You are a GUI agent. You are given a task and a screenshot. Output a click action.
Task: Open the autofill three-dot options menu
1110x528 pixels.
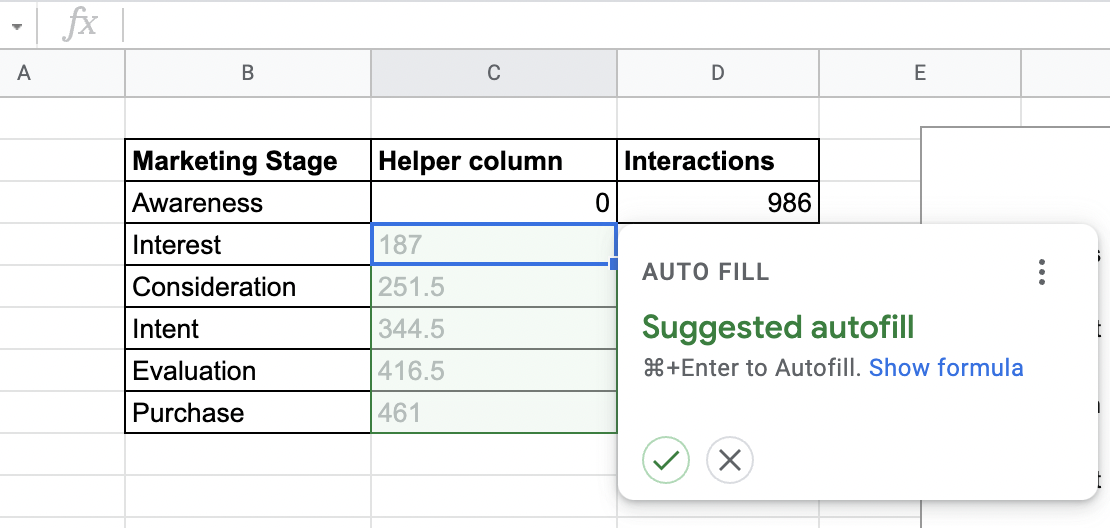(x=1042, y=272)
